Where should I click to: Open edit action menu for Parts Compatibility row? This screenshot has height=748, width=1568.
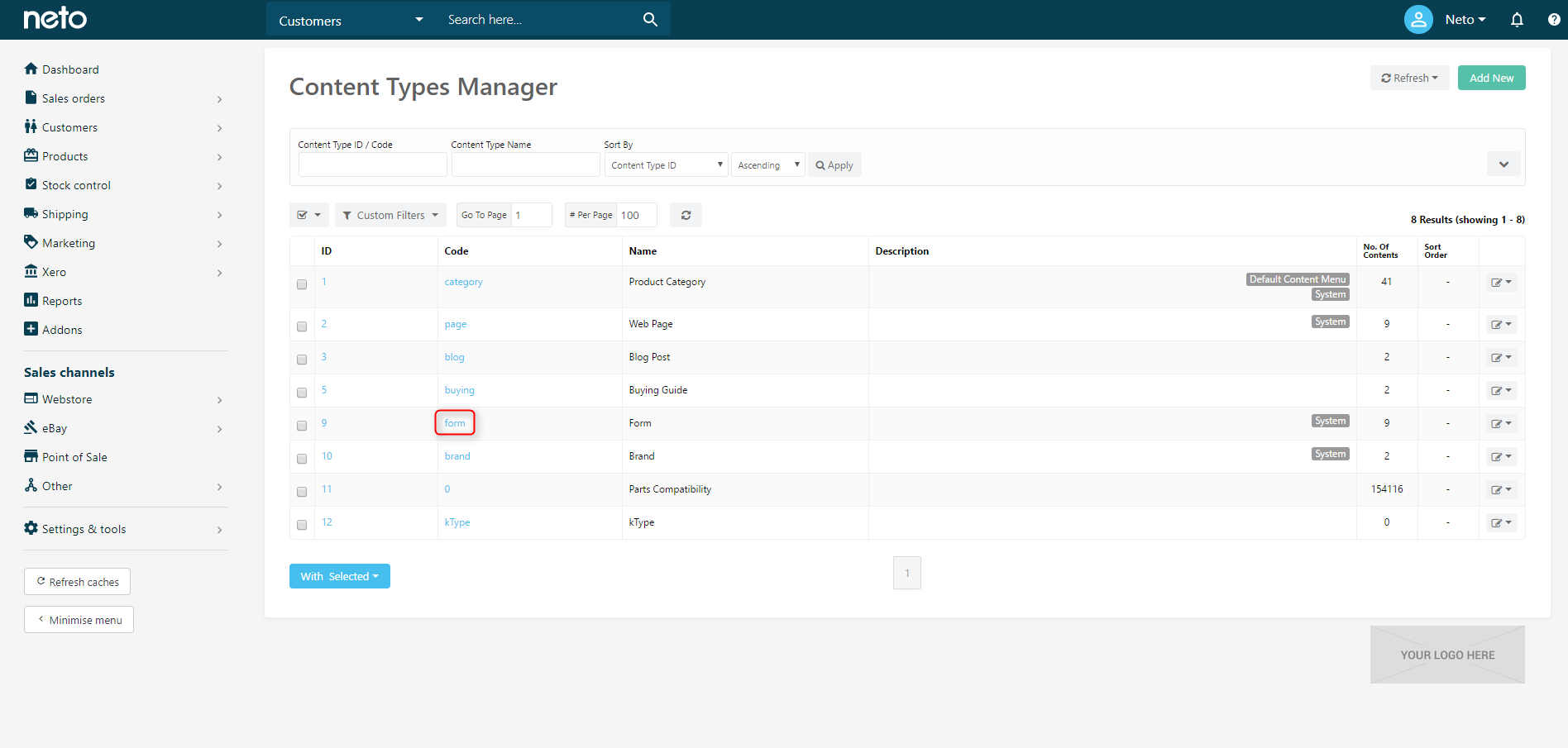click(1501, 489)
